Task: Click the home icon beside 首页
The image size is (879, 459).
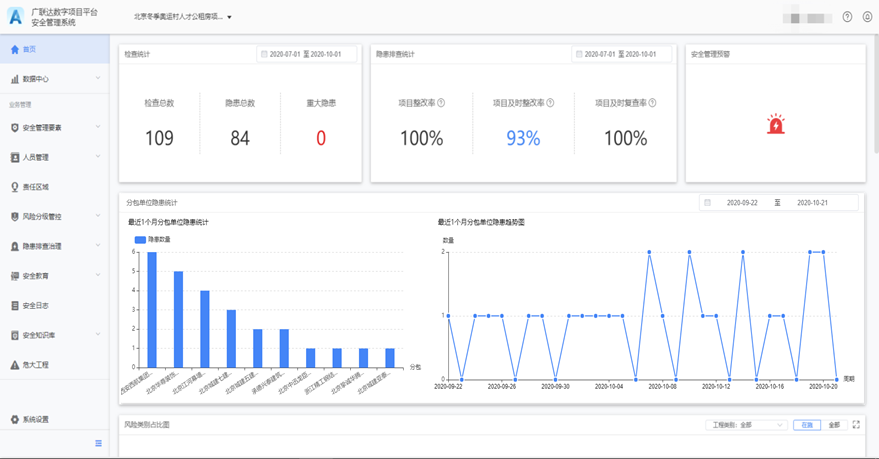Action: 15,49
